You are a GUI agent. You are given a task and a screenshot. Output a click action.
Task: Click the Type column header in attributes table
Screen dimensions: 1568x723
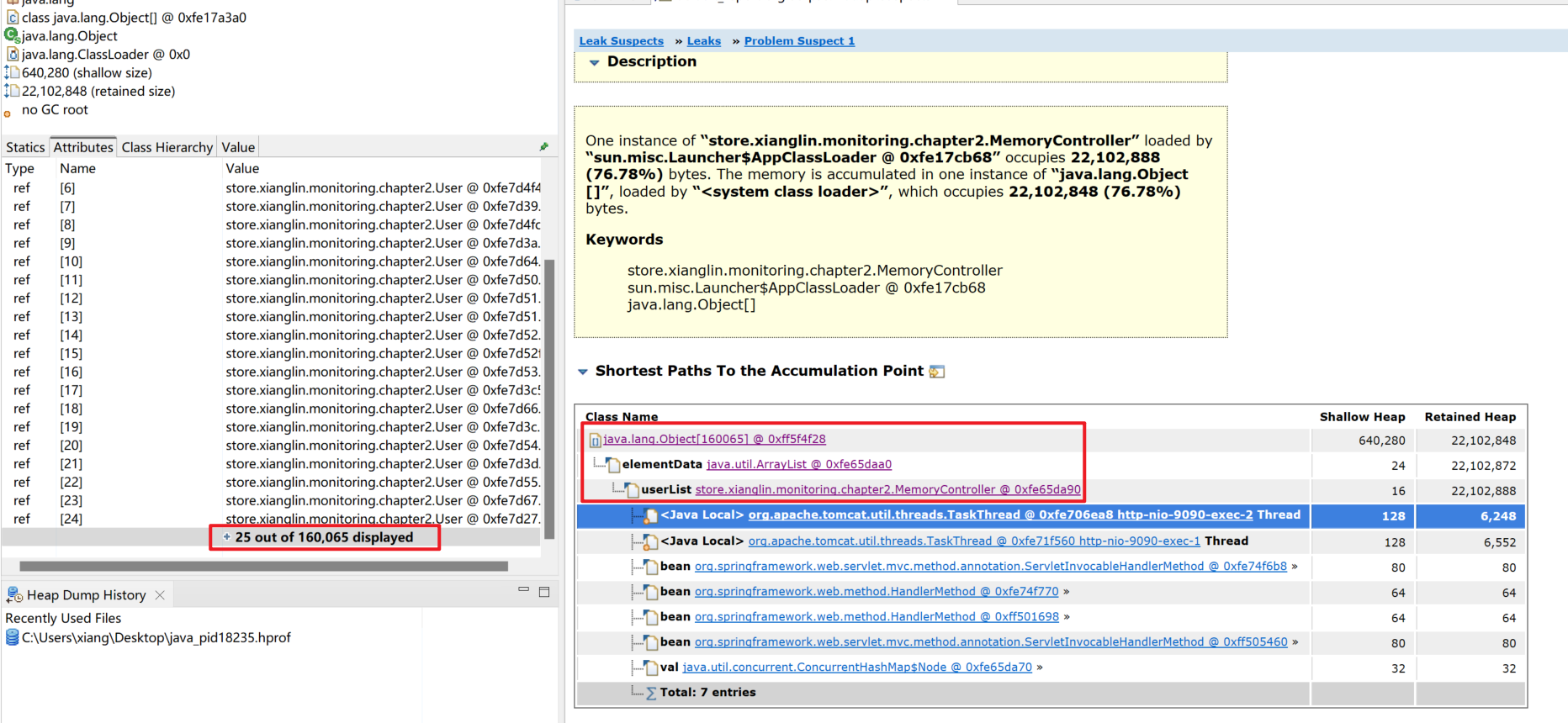pos(19,168)
